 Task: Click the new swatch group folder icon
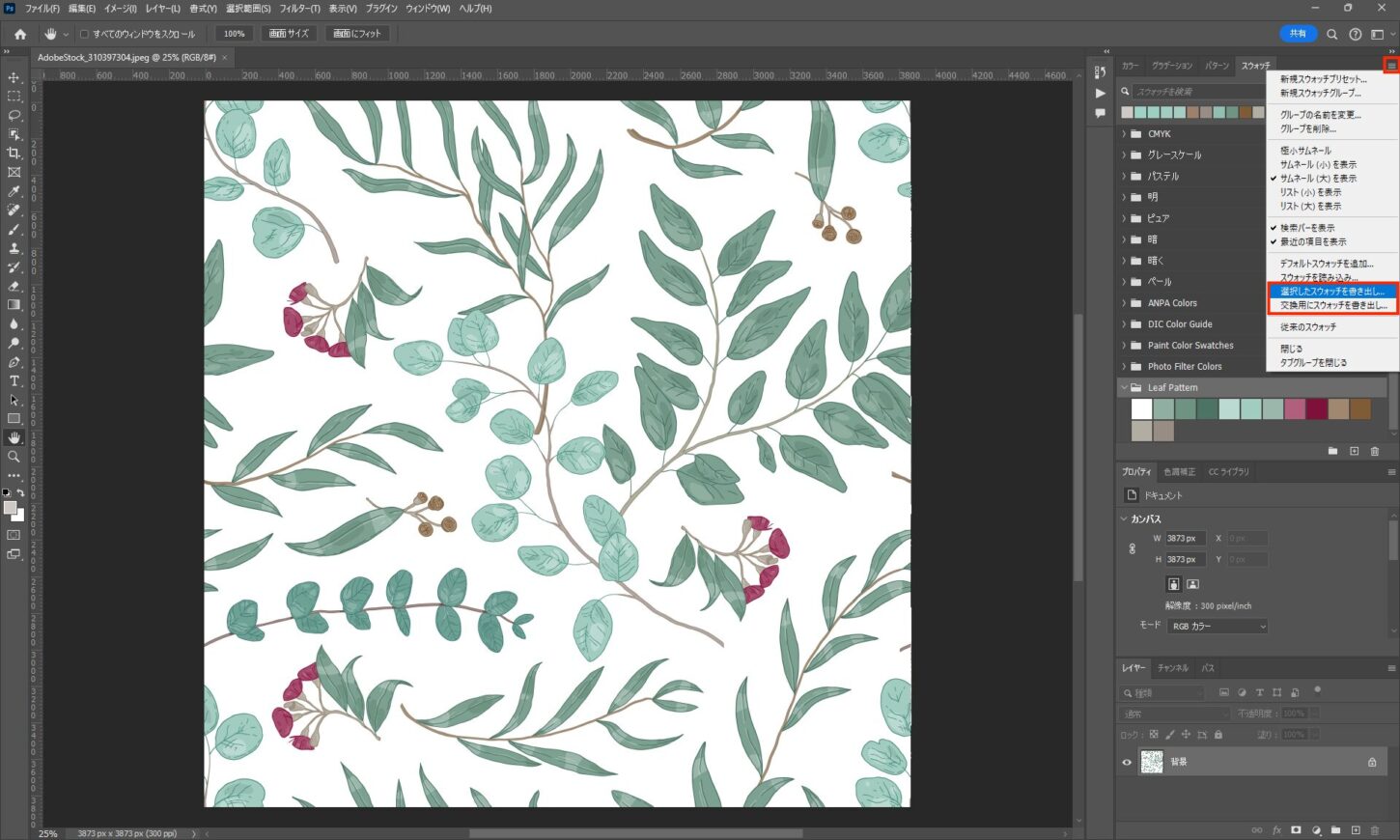tap(1332, 451)
